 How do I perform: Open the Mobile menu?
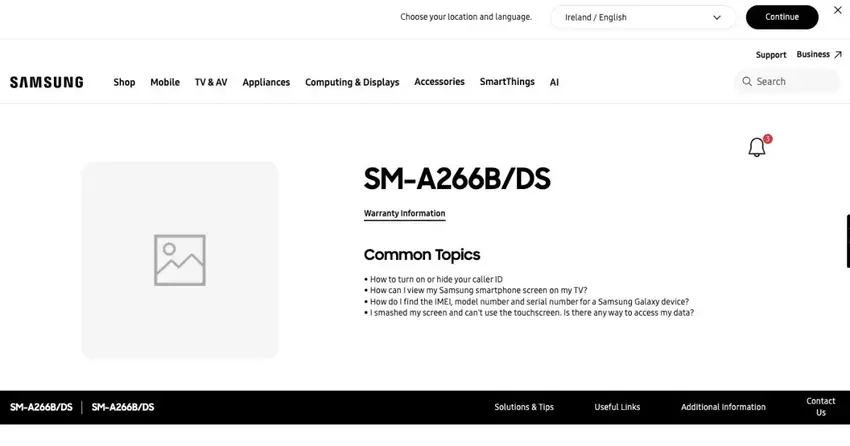click(x=165, y=82)
